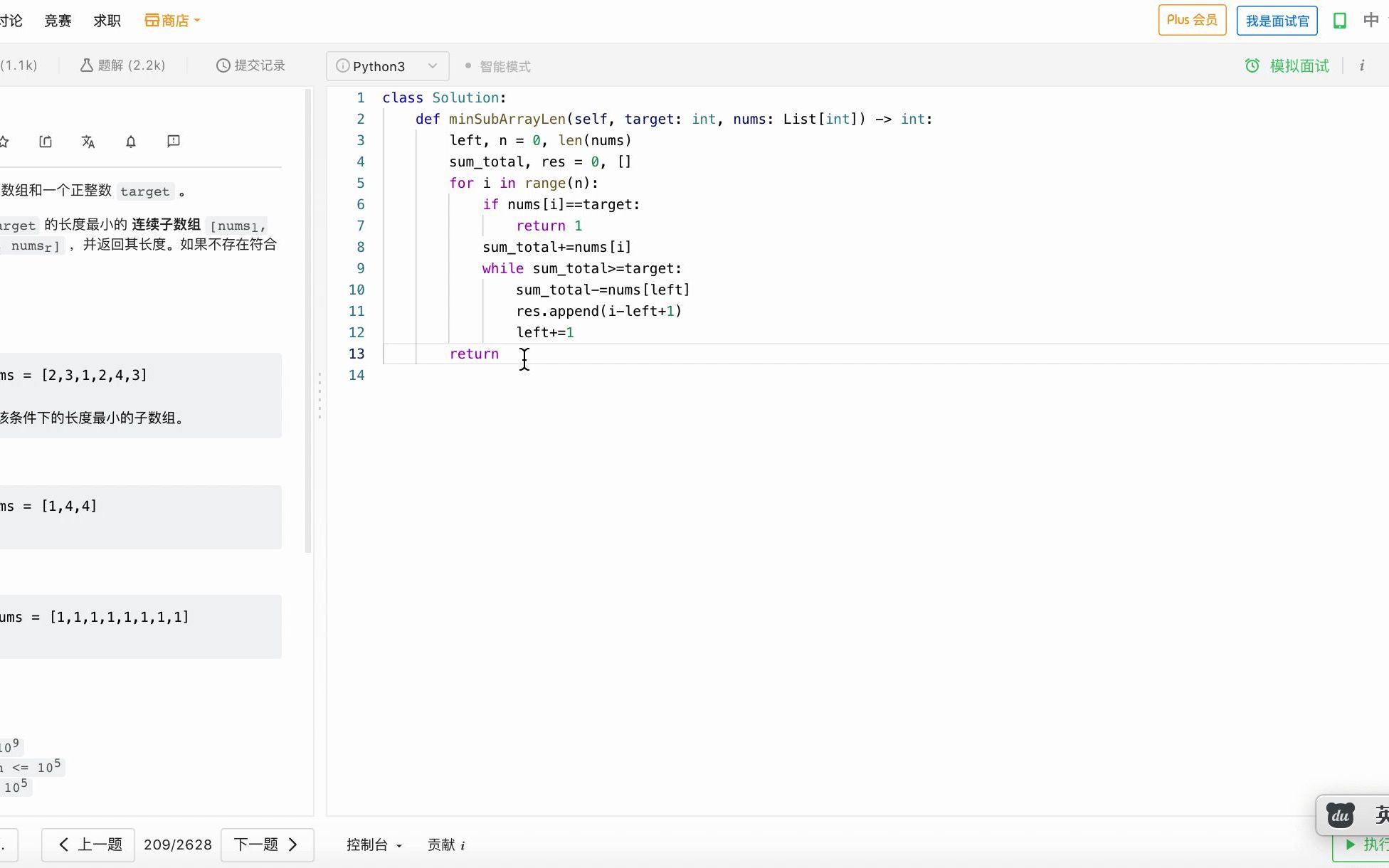Go to next problem with 下一题
Screen dimensions: 1389x868
click(x=267, y=845)
